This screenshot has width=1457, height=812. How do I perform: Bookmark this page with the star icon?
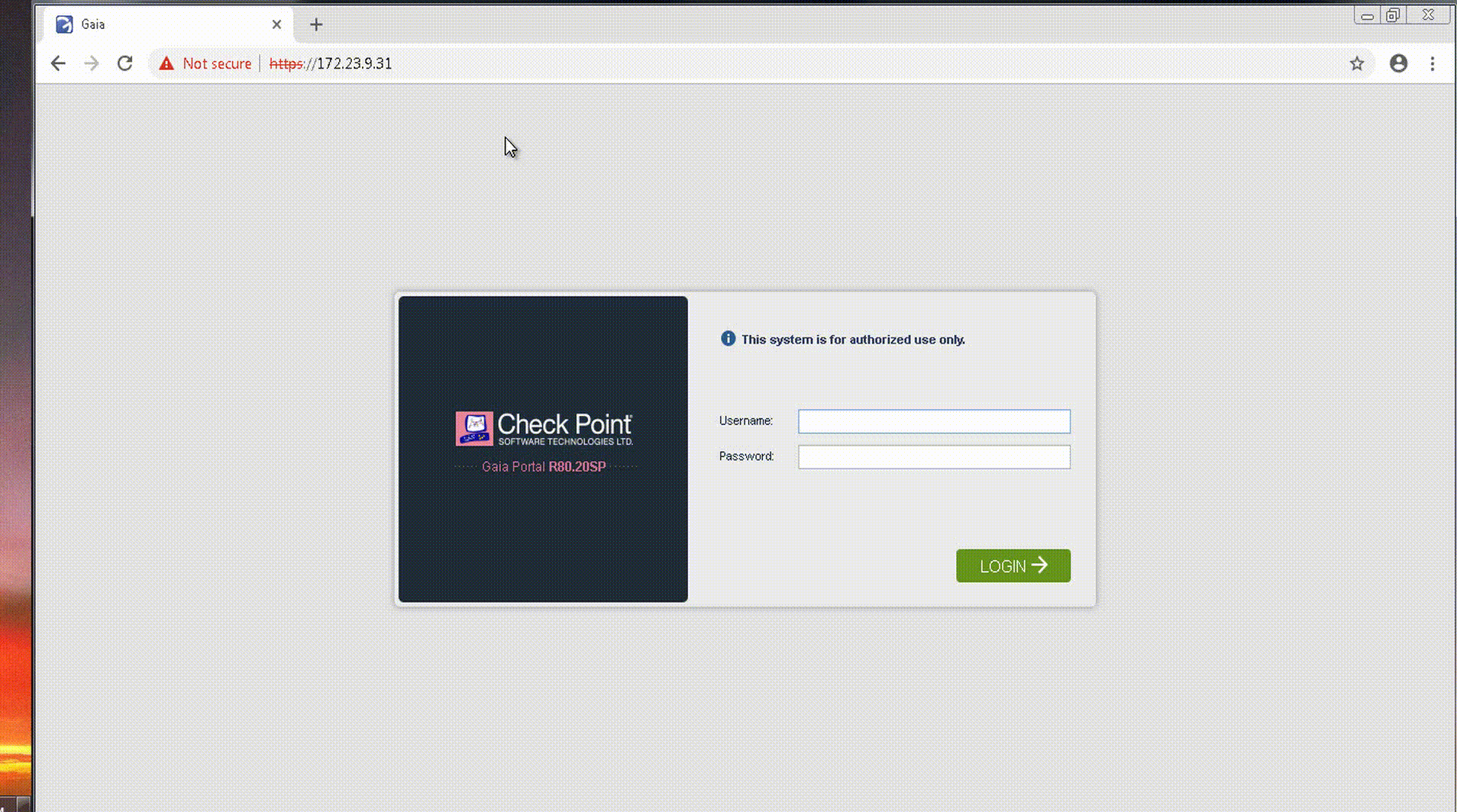point(1357,64)
